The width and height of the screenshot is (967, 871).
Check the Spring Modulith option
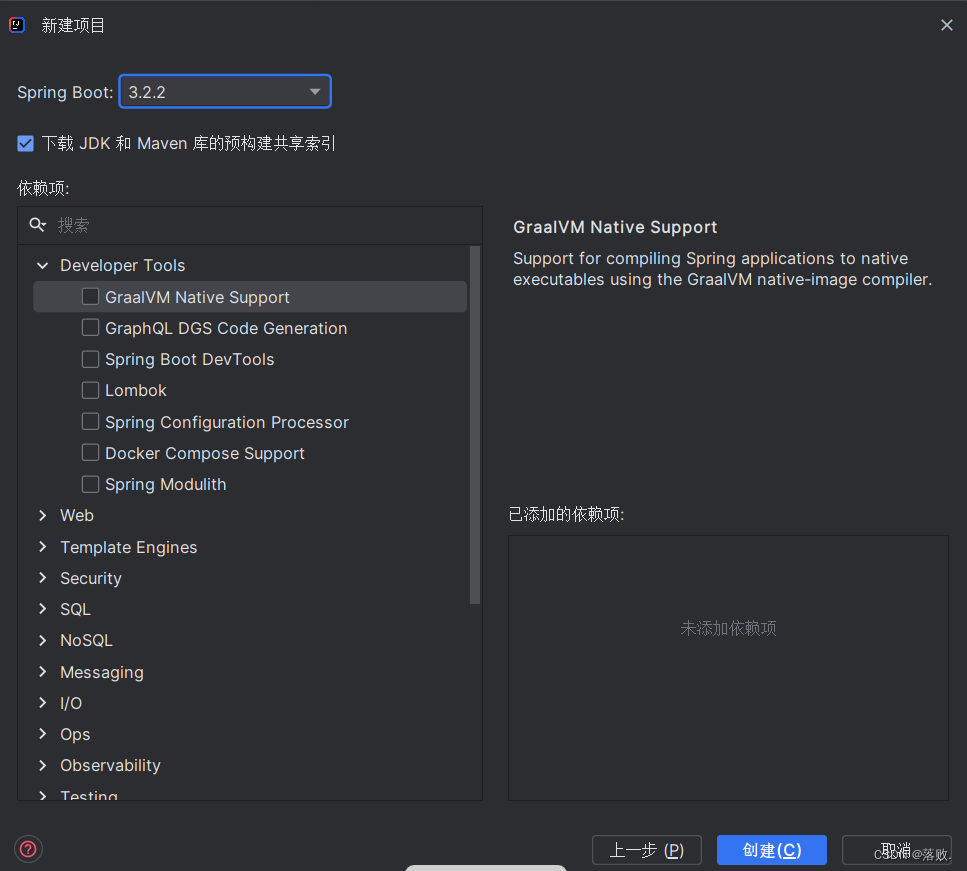(91, 484)
